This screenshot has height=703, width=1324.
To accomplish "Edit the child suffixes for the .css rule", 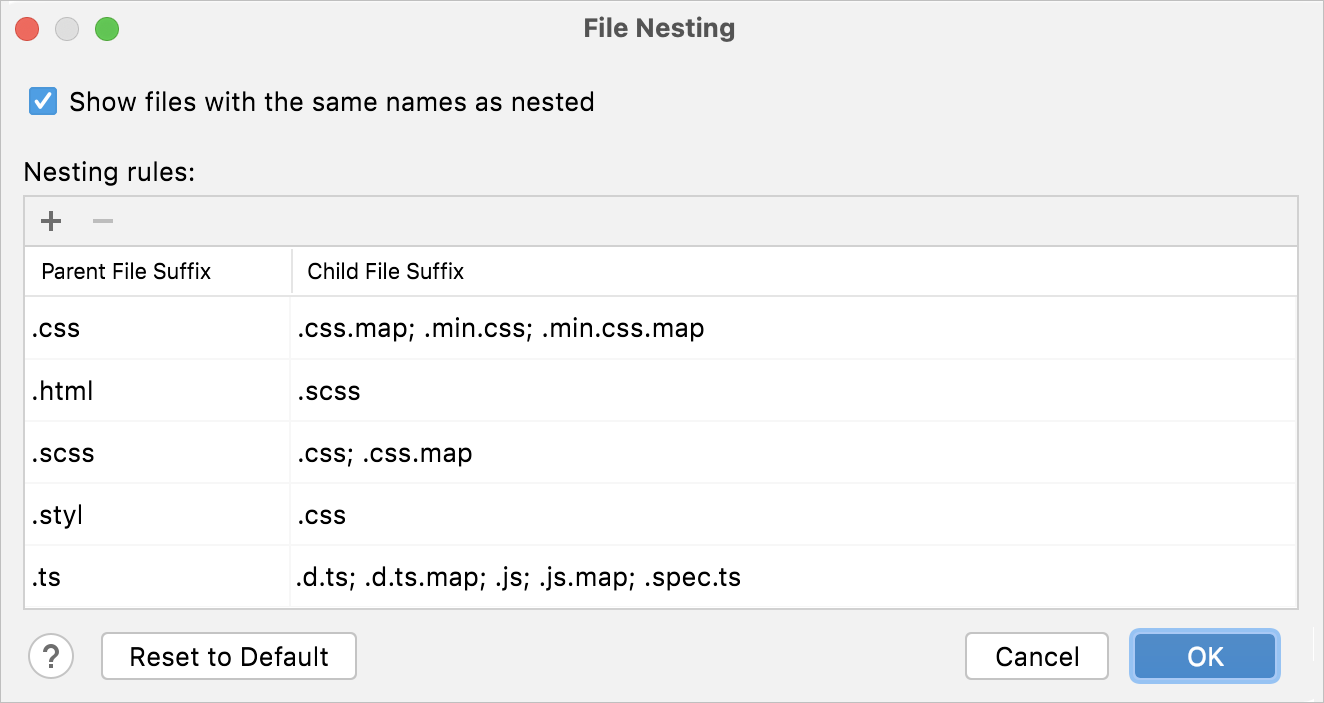I will coord(500,328).
